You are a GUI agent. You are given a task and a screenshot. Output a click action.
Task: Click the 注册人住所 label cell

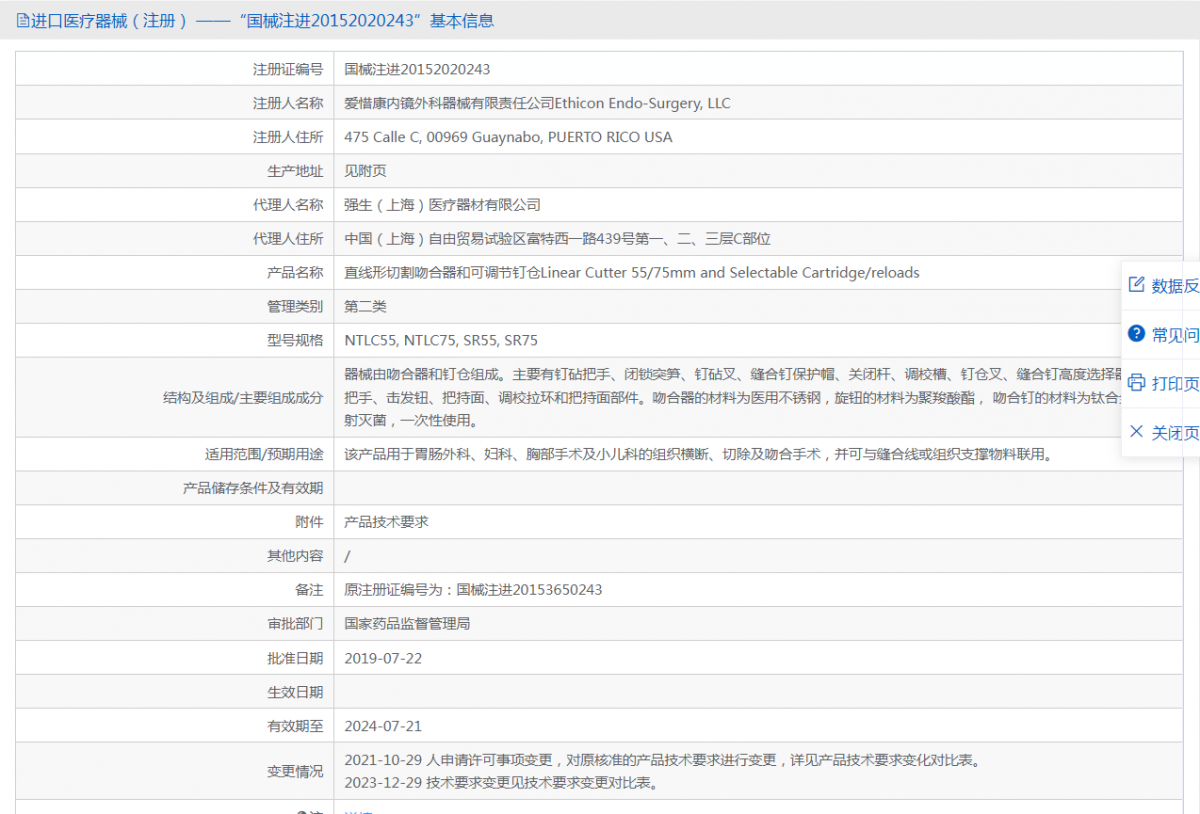pos(175,137)
